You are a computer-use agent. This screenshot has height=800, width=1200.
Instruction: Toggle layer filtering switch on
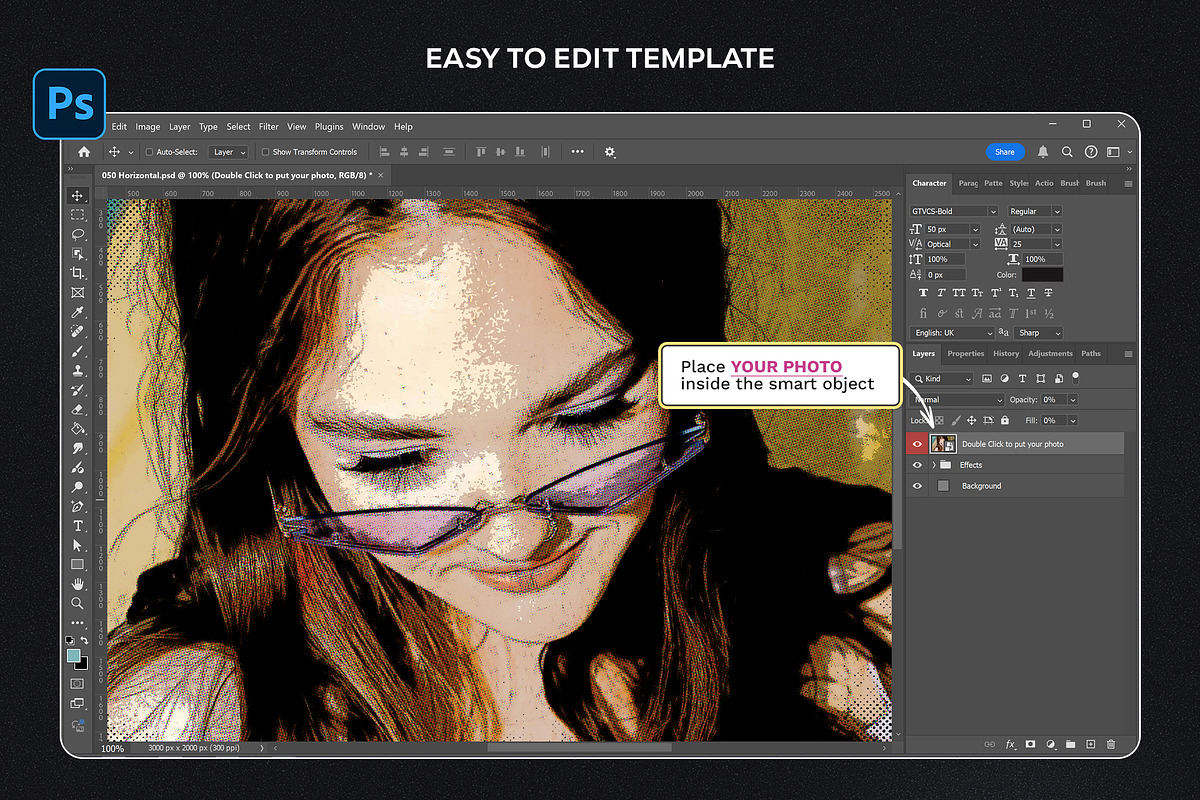tap(1075, 378)
